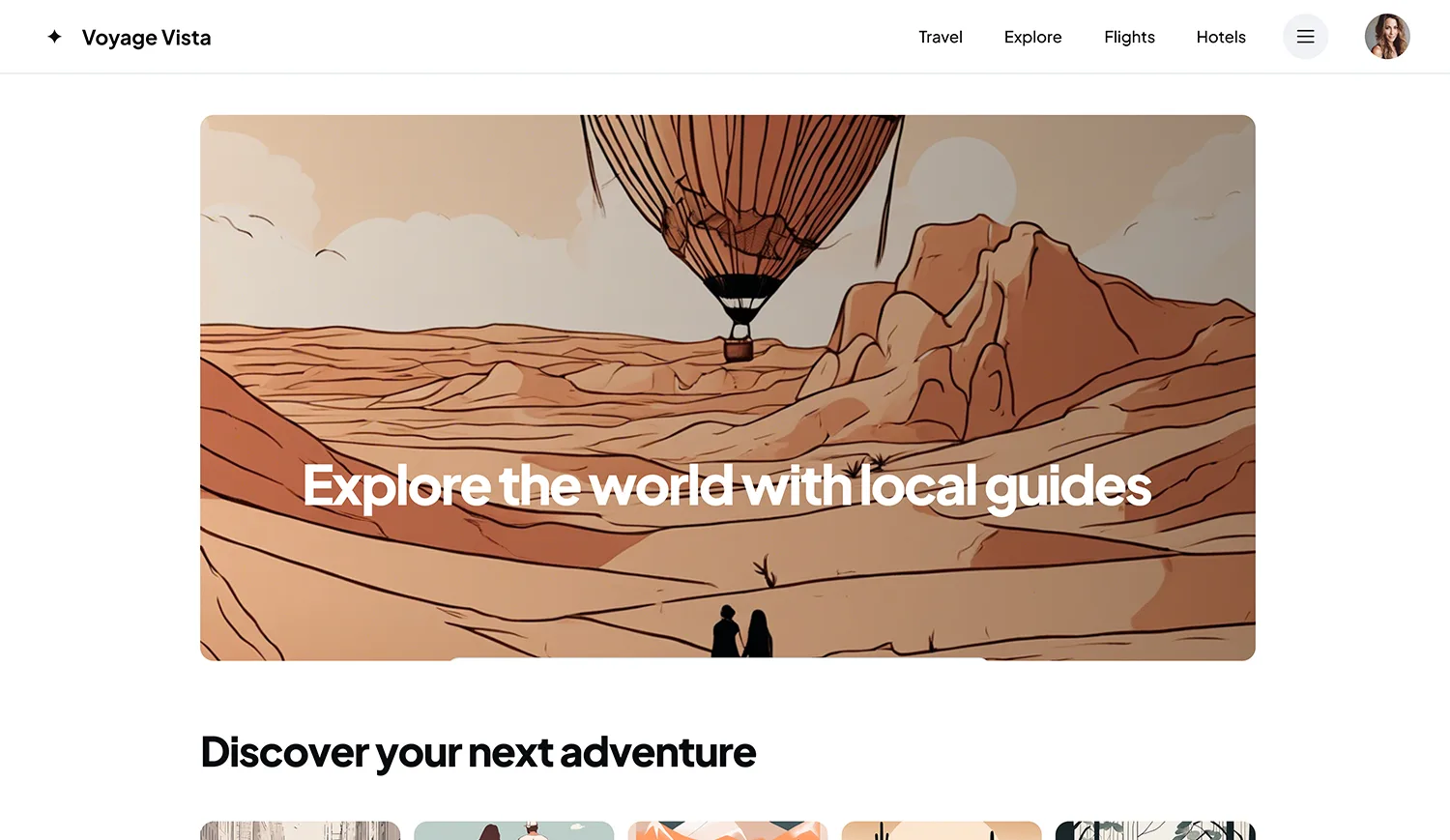Select the dark leafy plant adventure card

[x=1155, y=830]
